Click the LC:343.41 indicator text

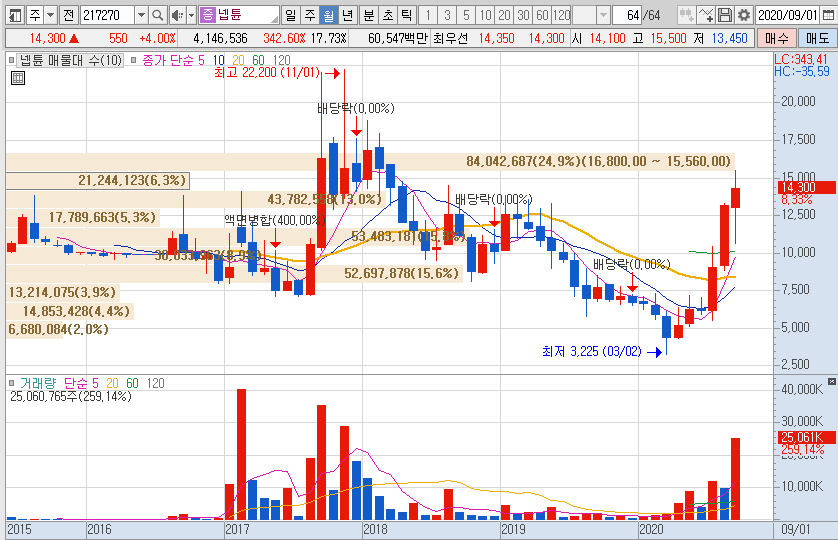pyautogui.click(x=801, y=59)
